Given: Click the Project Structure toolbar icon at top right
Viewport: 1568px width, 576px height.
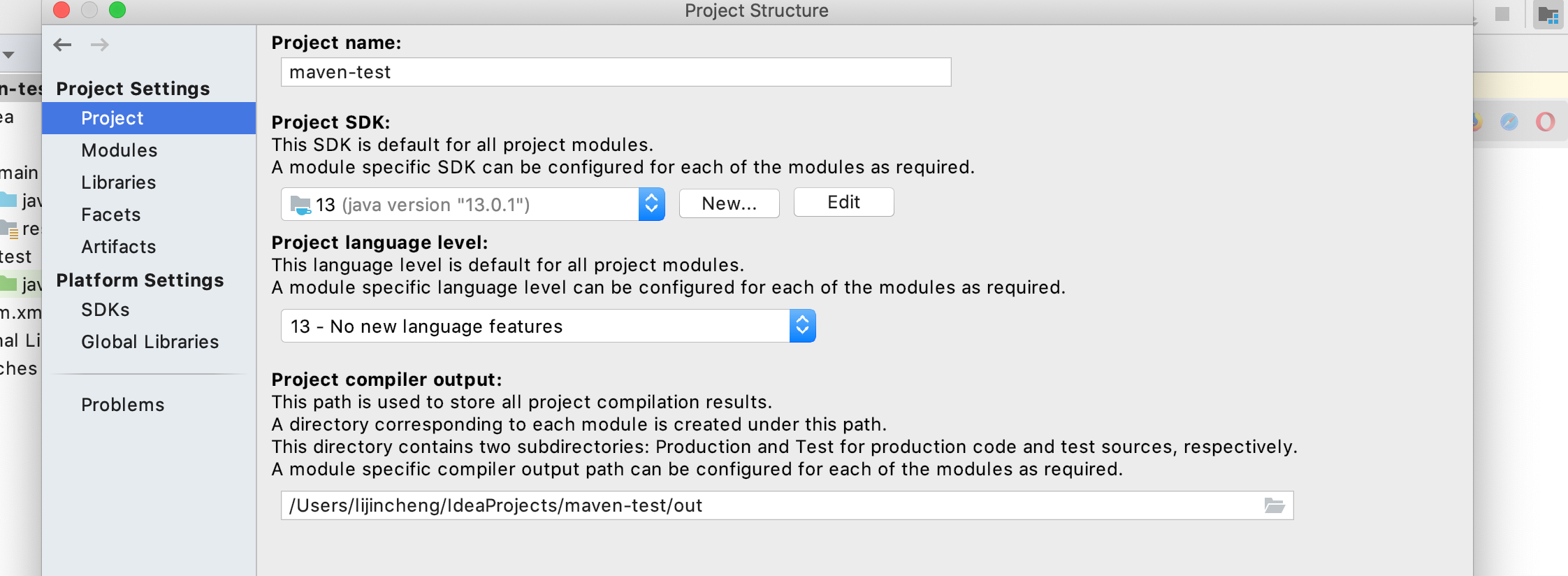Looking at the screenshot, I should (x=1548, y=14).
